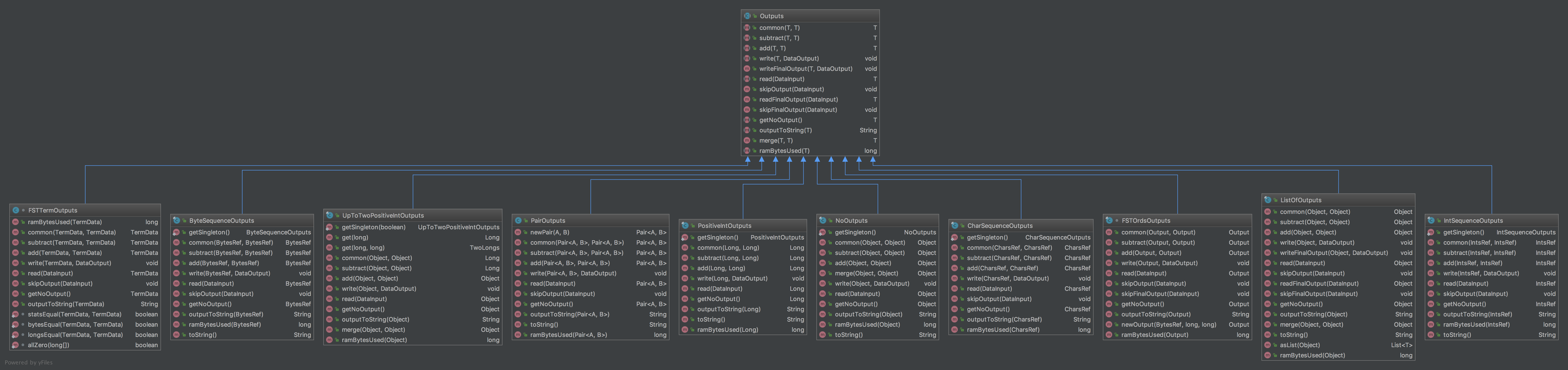Click the PositiveIntOutputs class icon
The width and height of the screenshot is (1568, 370).
(x=685, y=225)
